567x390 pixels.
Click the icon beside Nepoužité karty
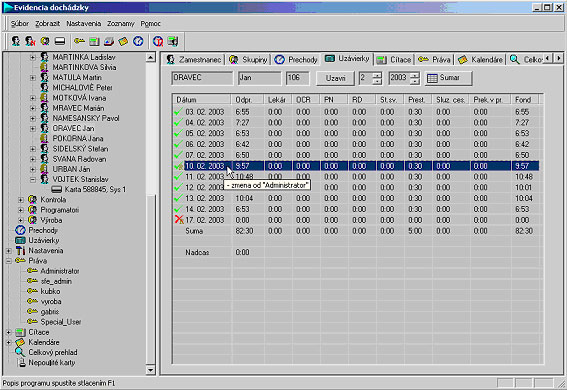coord(22,363)
